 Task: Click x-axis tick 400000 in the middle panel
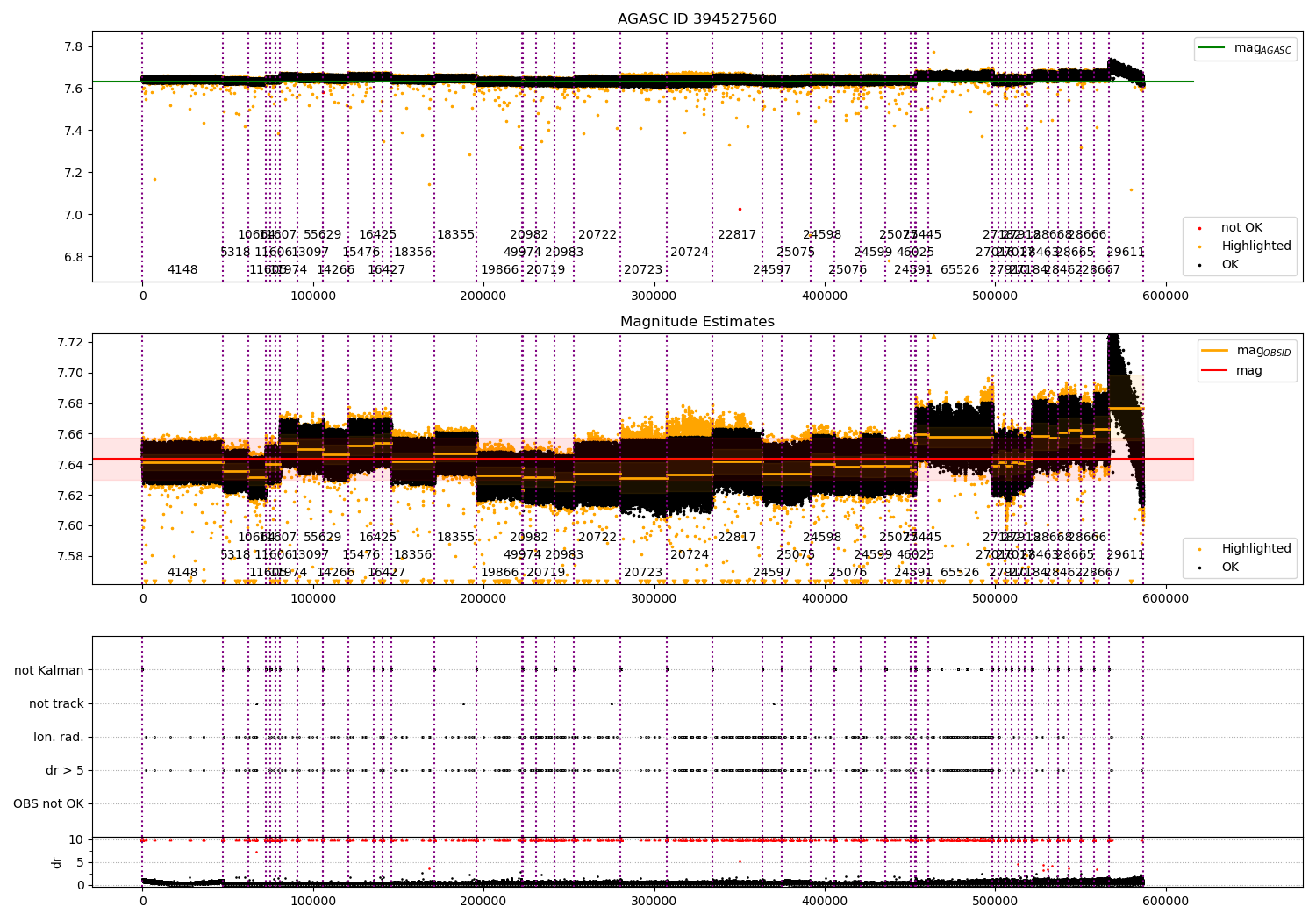(825, 598)
